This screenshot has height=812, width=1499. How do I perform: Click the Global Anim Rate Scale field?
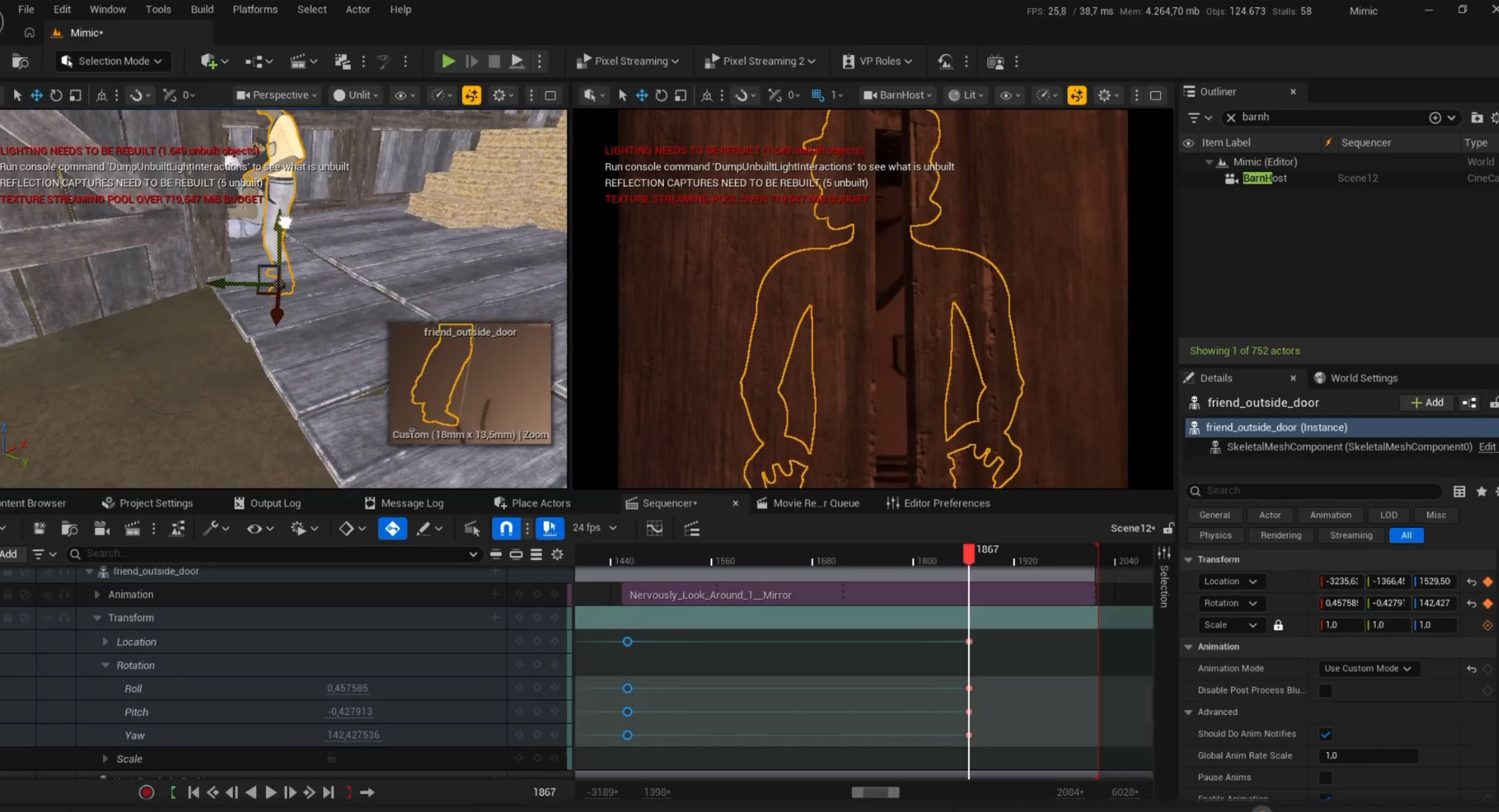point(1368,756)
